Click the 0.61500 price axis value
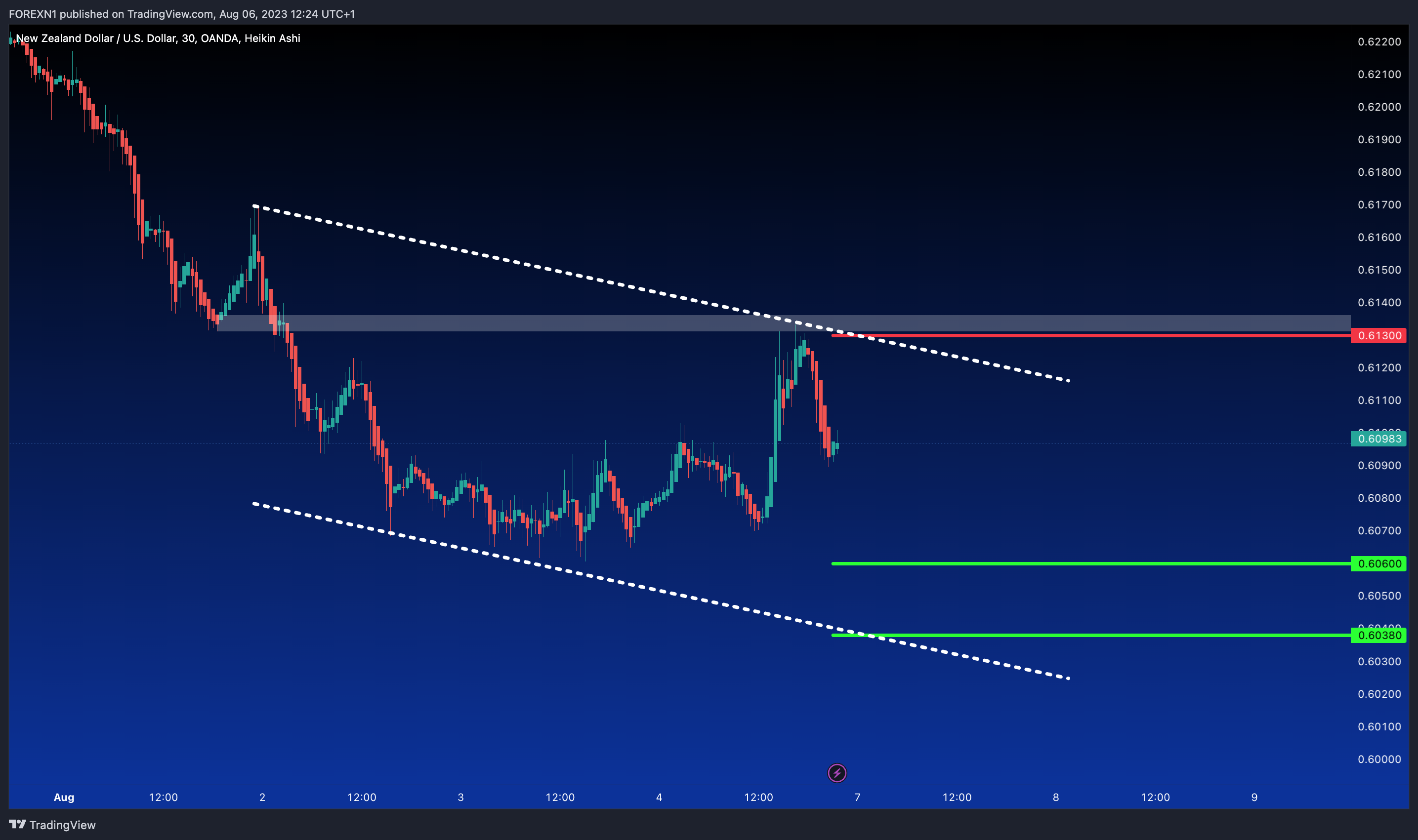Viewport: 1418px width, 840px height. (x=1379, y=270)
